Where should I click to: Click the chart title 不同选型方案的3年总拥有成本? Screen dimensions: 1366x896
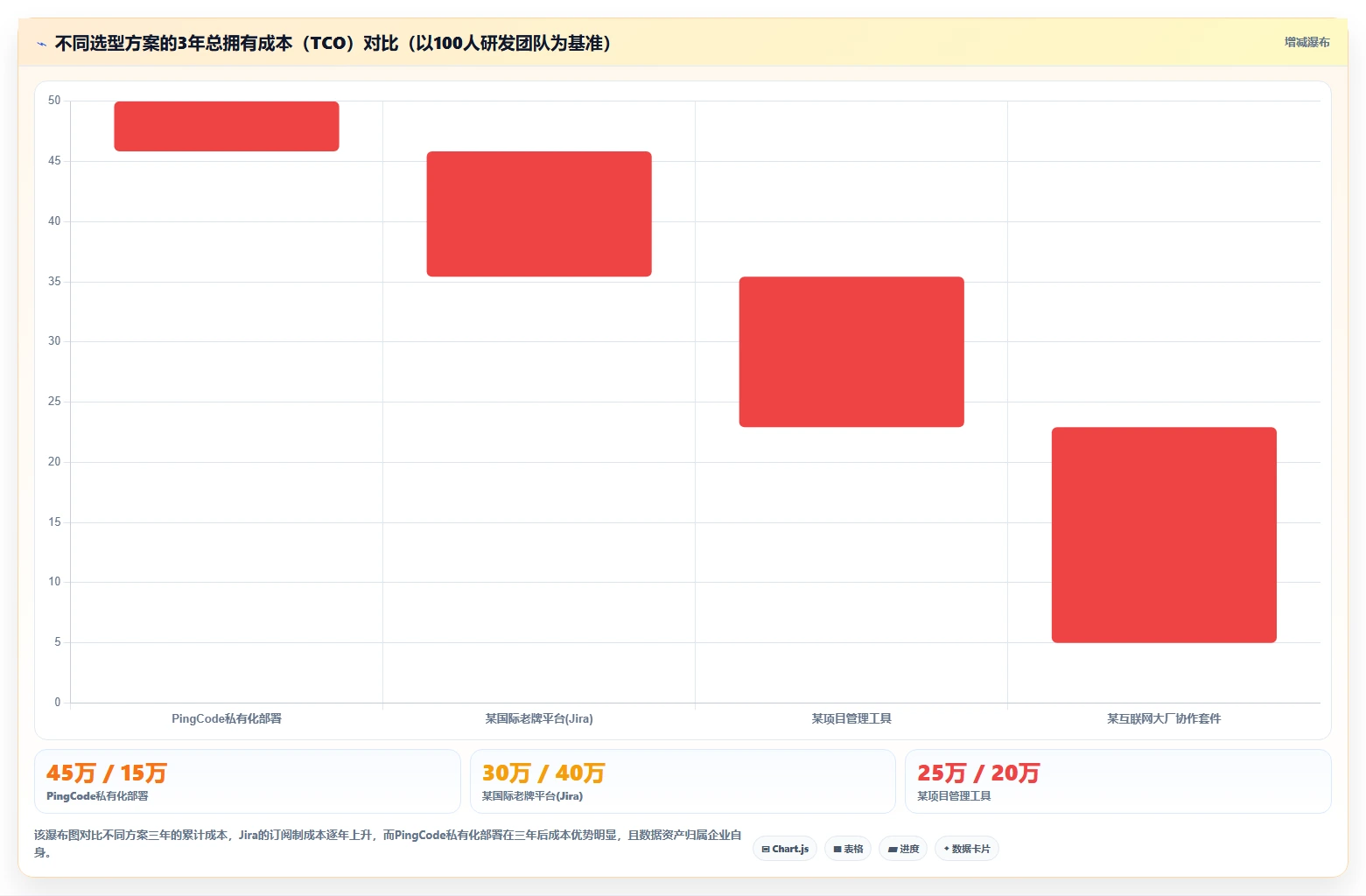[333, 43]
